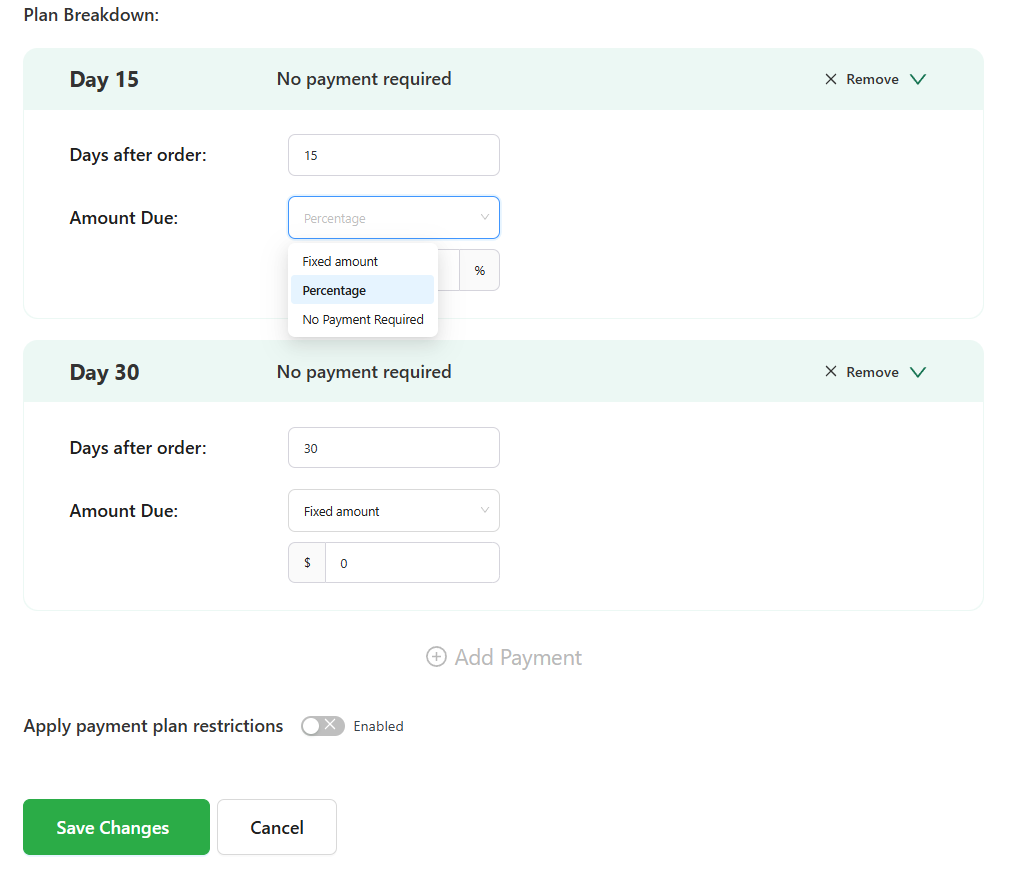Focus Day 15 Days after order field
1009x873 pixels.
coord(394,155)
